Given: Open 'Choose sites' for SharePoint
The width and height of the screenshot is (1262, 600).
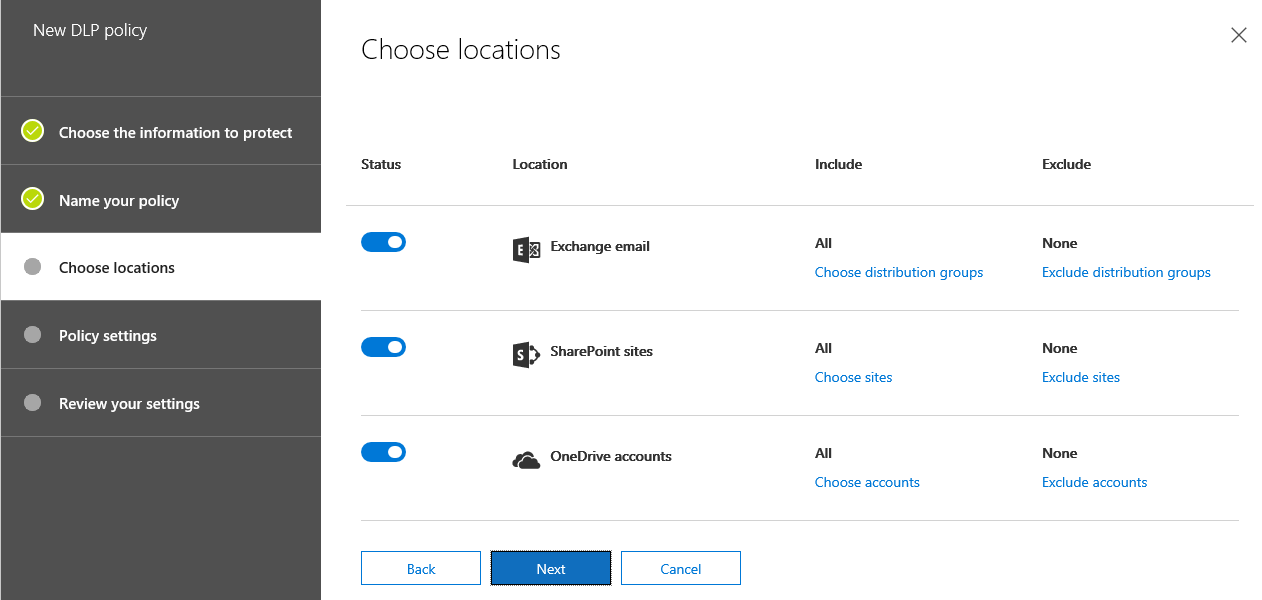Looking at the screenshot, I should click(x=853, y=377).
